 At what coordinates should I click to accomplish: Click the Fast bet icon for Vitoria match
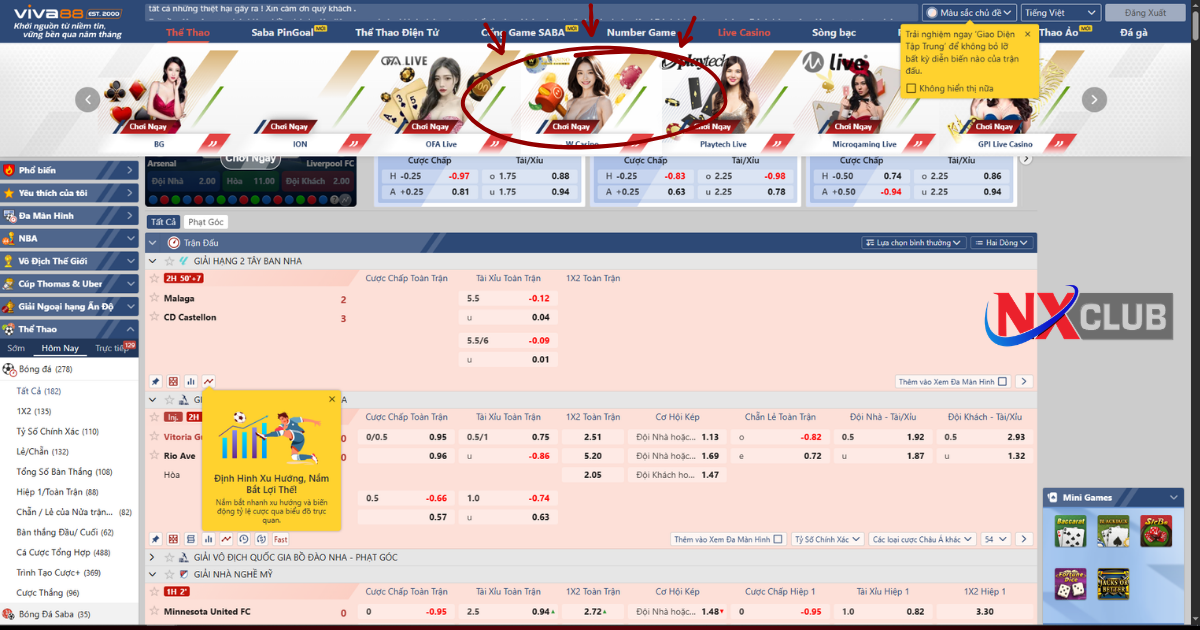[x=280, y=539]
